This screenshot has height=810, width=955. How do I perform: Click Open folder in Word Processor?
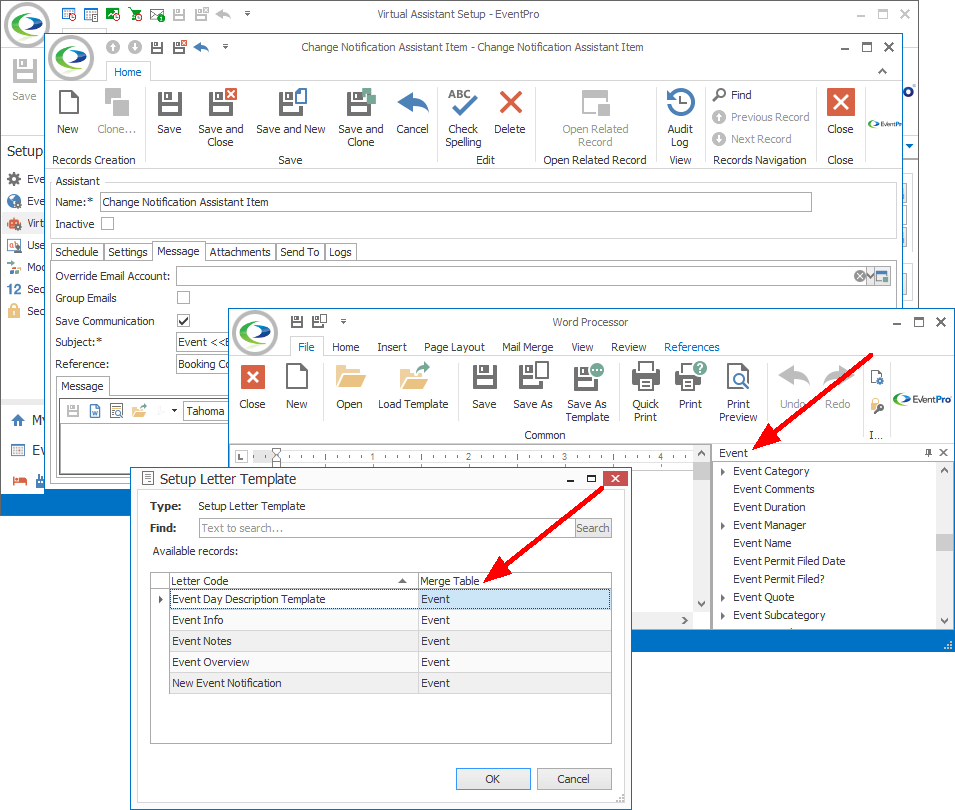[350, 387]
